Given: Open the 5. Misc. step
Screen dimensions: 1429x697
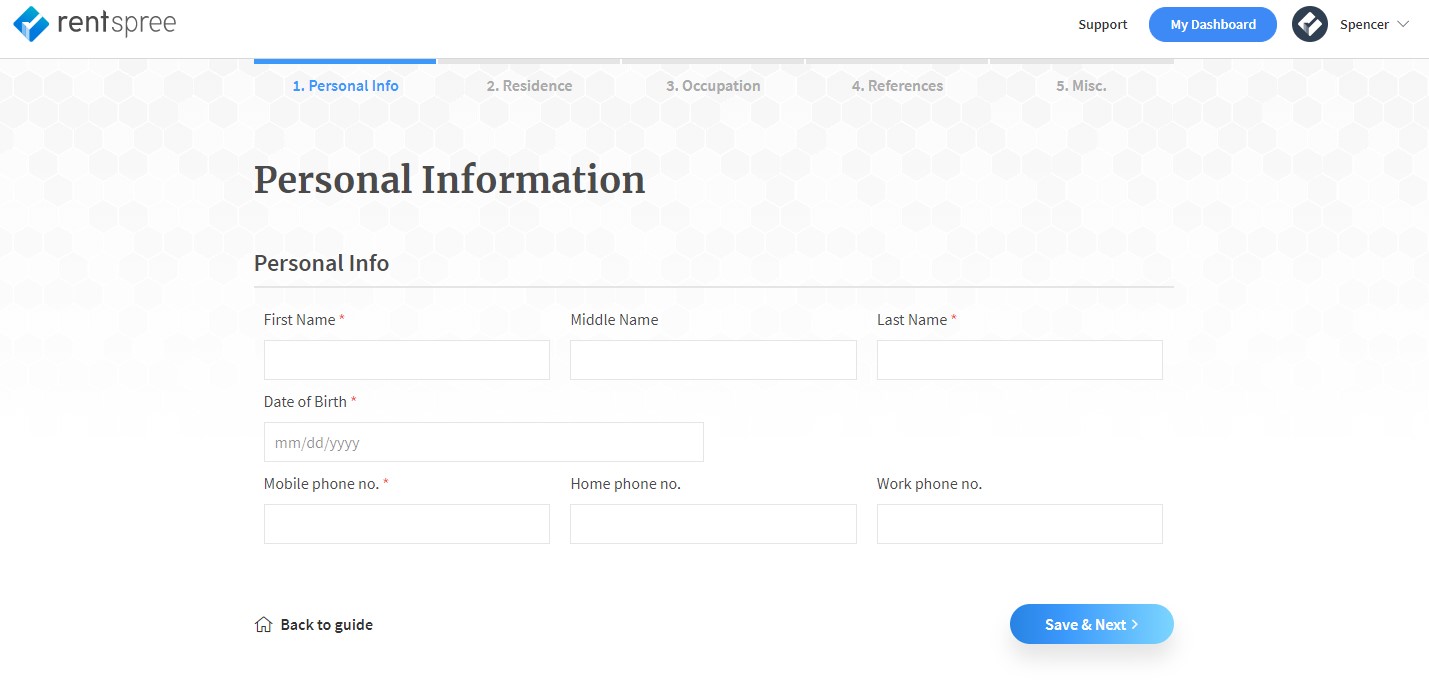Looking at the screenshot, I should (x=1081, y=86).
